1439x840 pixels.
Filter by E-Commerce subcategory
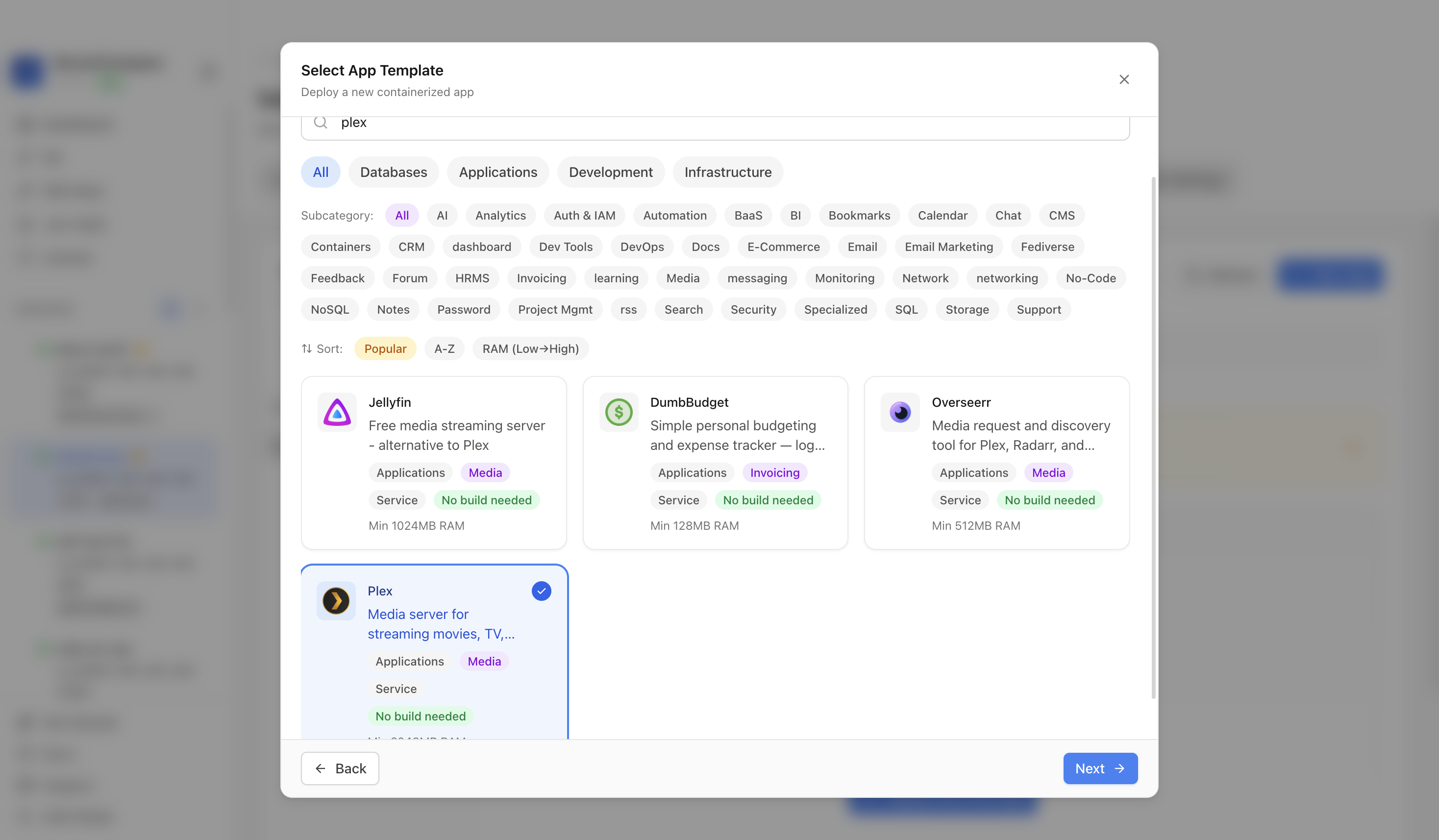point(783,247)
